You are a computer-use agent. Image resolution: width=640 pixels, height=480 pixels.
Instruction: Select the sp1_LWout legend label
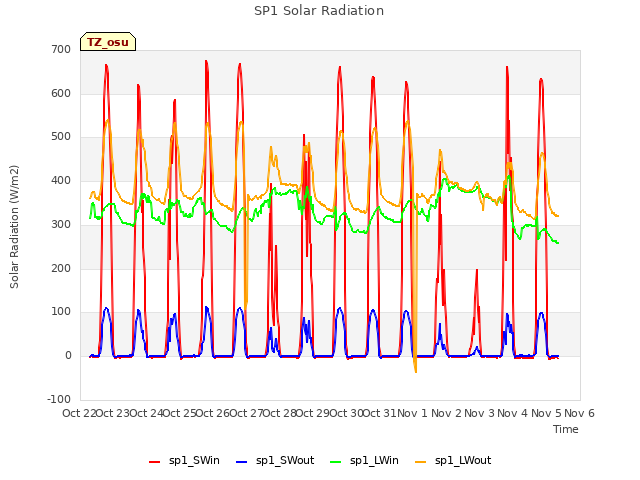463,460
